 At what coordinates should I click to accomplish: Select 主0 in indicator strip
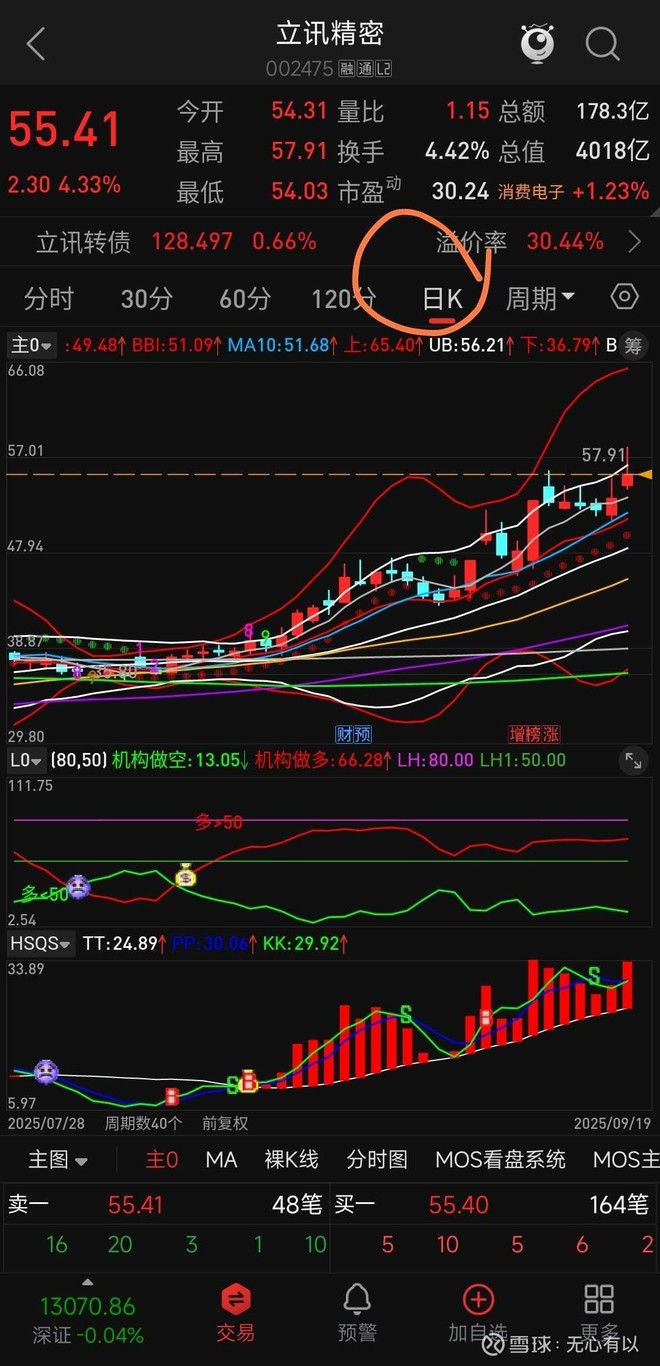pos(162,1160)
